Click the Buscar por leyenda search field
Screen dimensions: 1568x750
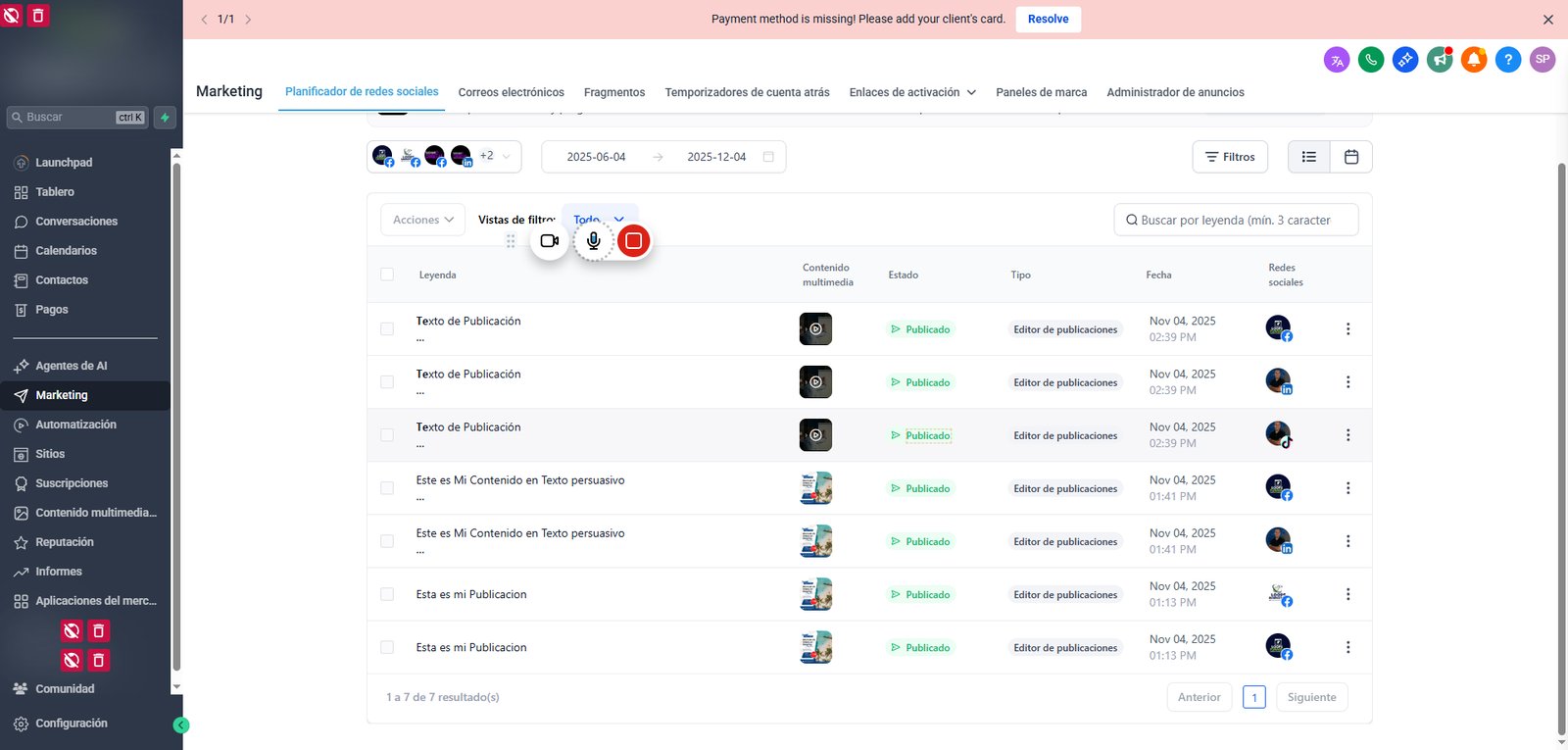coord(1237,220)
